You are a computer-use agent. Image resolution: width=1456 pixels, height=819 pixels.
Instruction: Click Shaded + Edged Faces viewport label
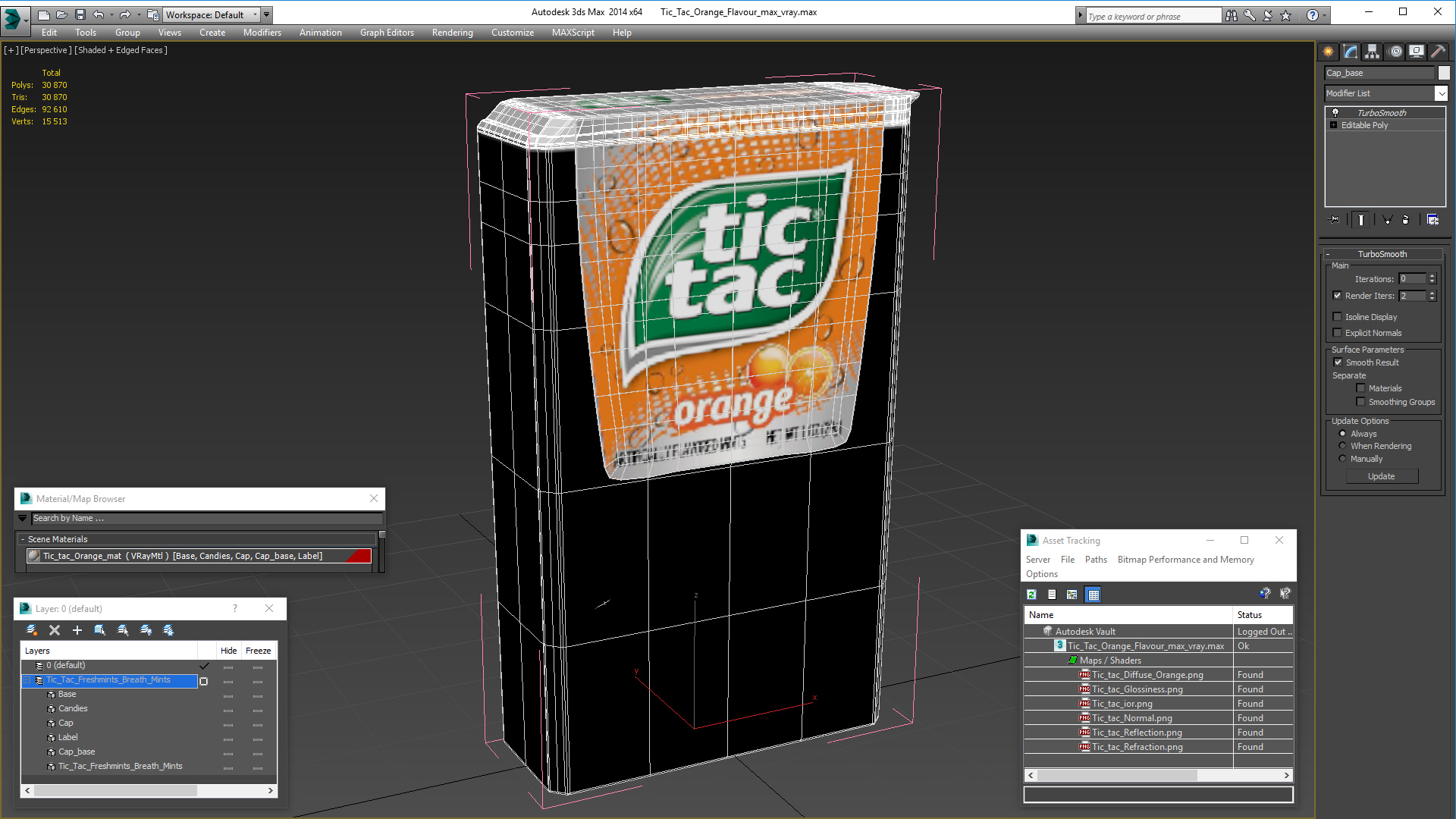(x=121, y=50)
